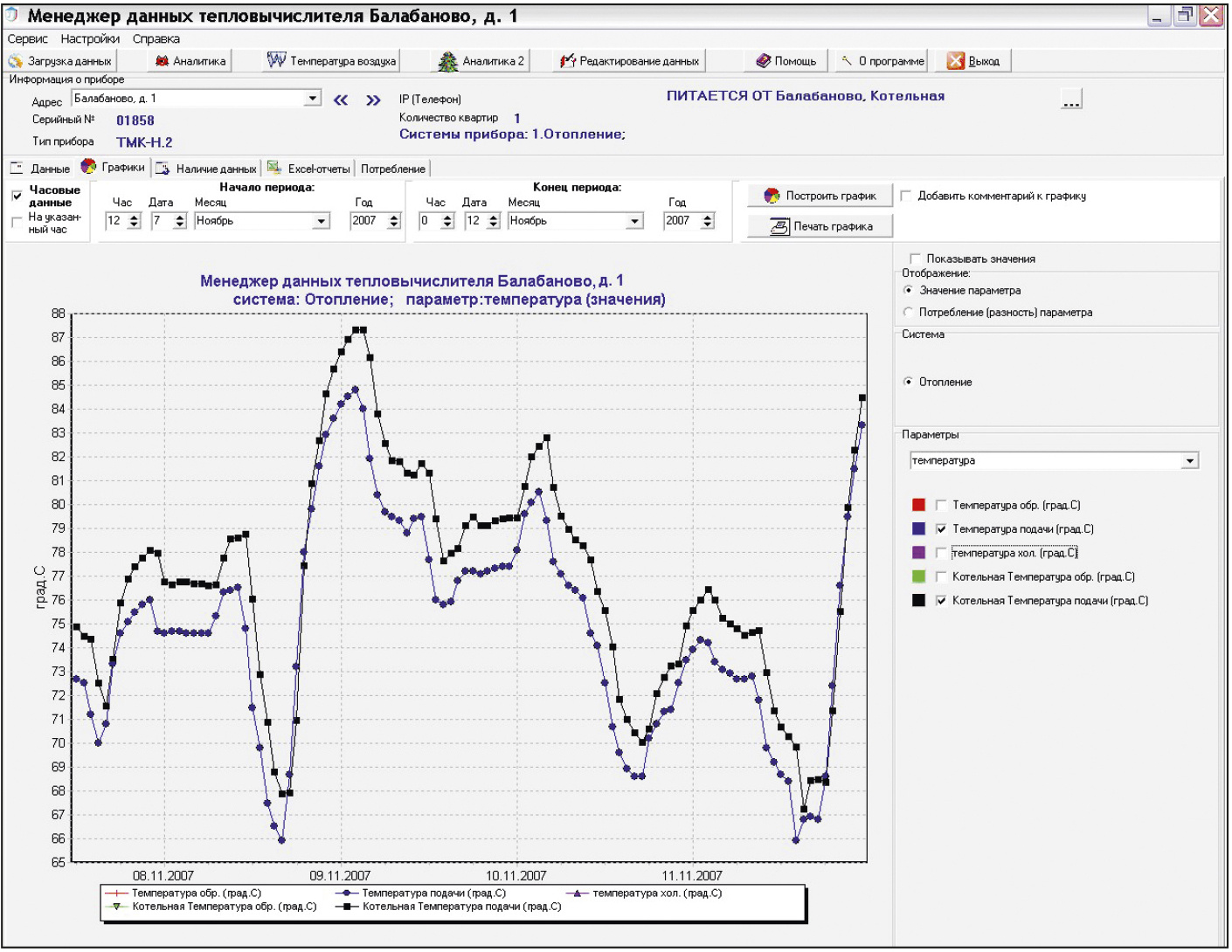Click the red Температура обр. color swatch
Image resolution: width=1232 pixels, height=952 pixels.
(918, 505)
